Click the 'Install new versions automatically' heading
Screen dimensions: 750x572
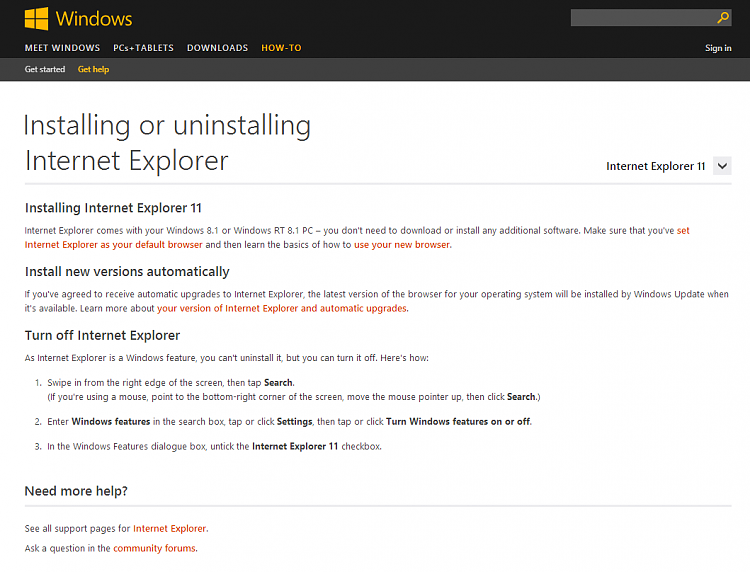pos(127,272)
